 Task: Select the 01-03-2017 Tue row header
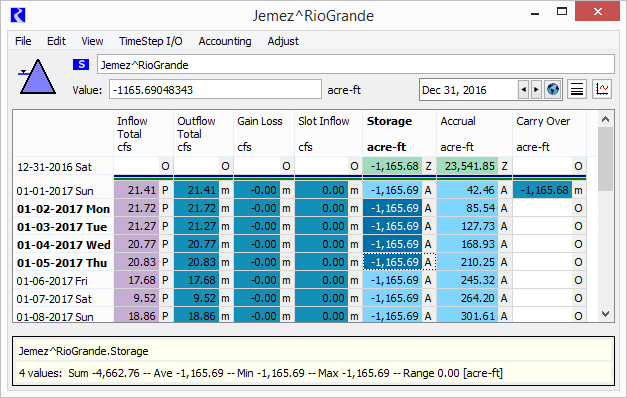(63, 226)
